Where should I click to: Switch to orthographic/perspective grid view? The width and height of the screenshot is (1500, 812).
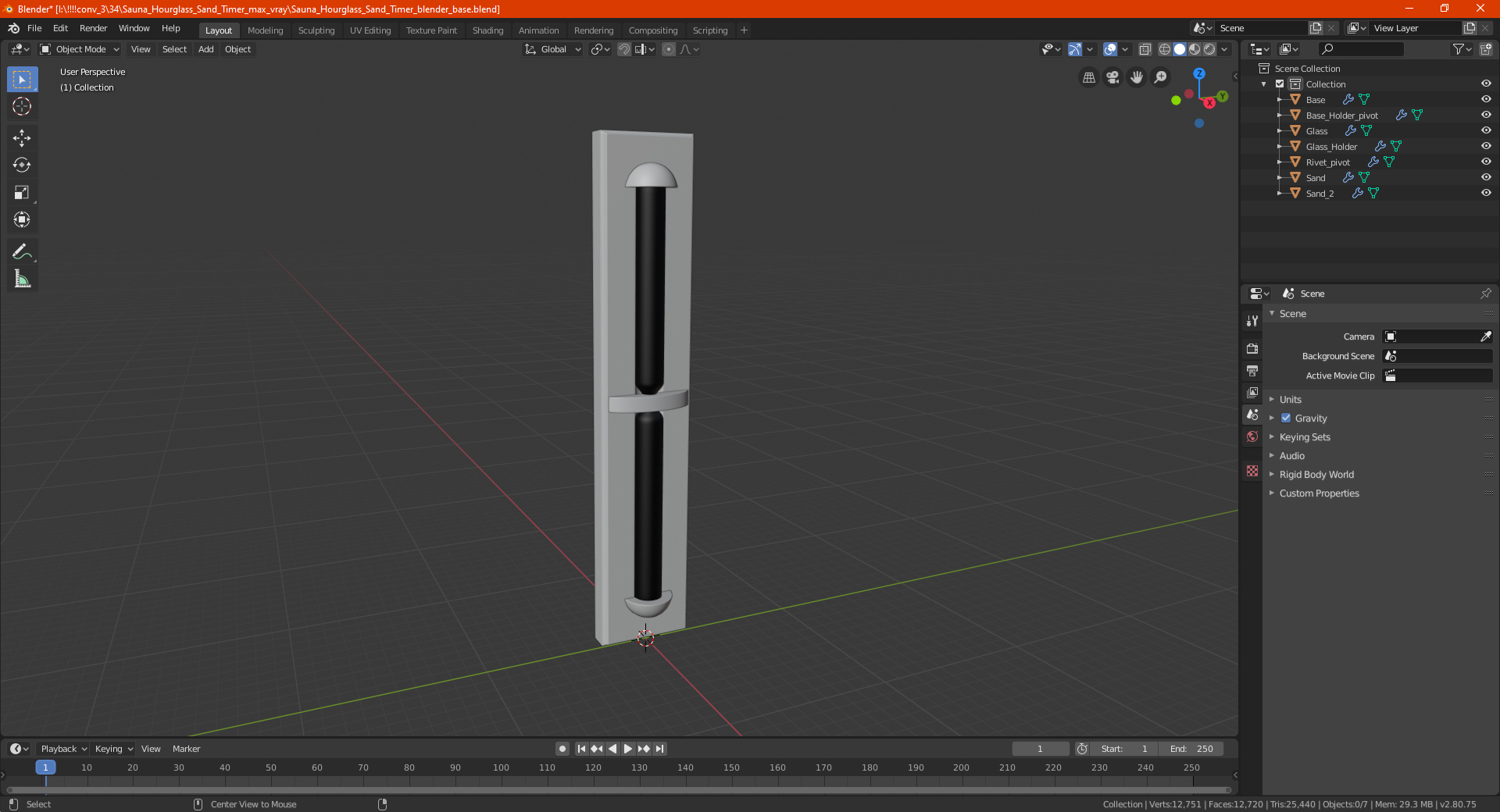1088,77
